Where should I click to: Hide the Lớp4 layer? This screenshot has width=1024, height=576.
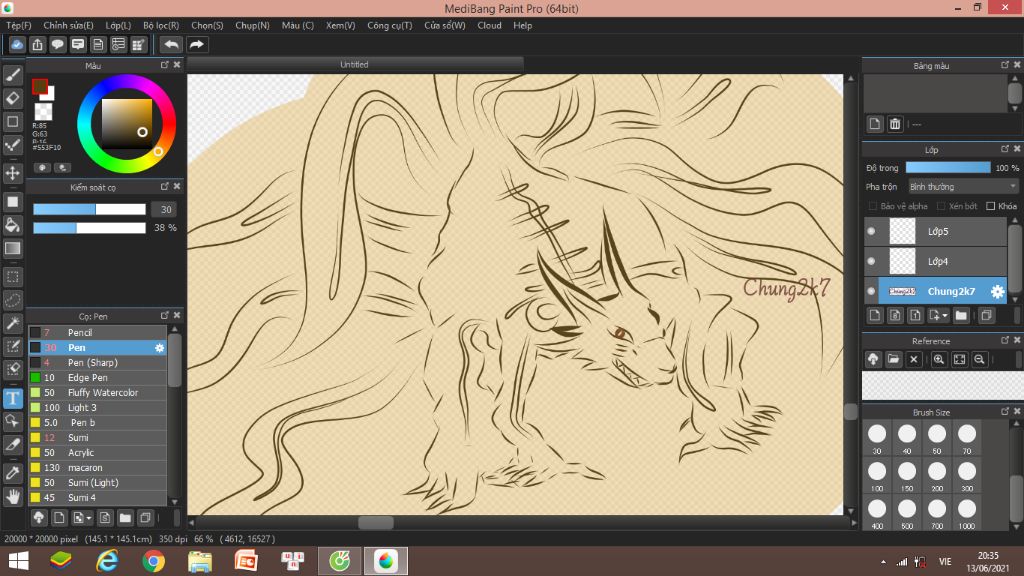coord(871,261)
